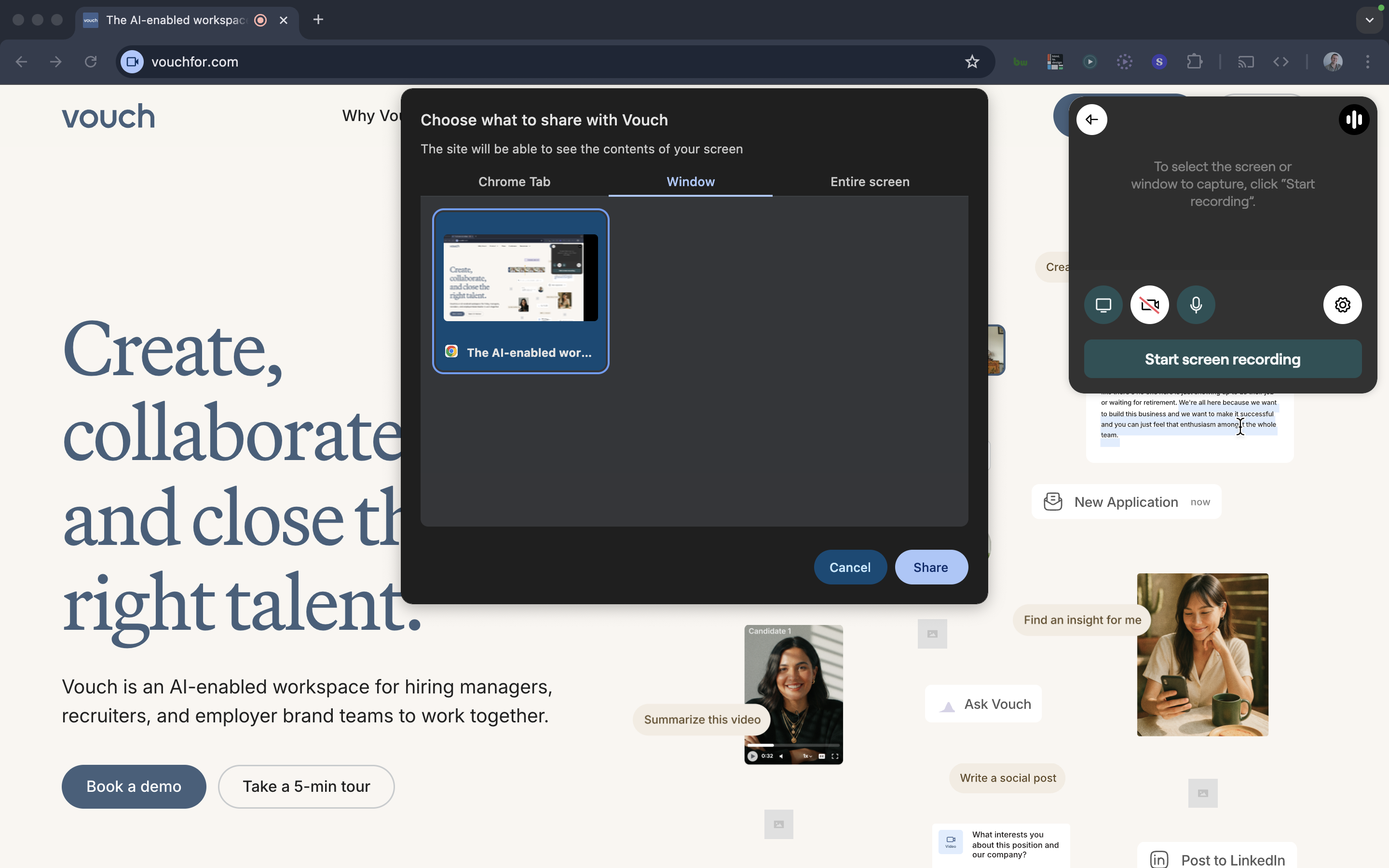1389x868 pixels.
Task: Open the green bw extension
Action: coord(1021,61)
